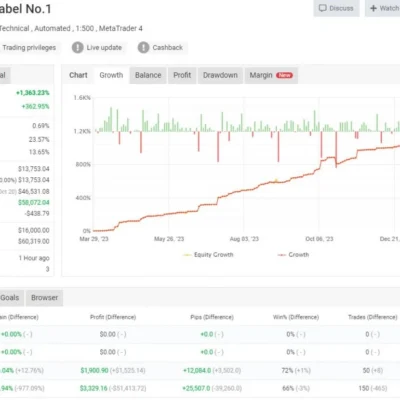Click the $60,319.00 value

point(34,241)
